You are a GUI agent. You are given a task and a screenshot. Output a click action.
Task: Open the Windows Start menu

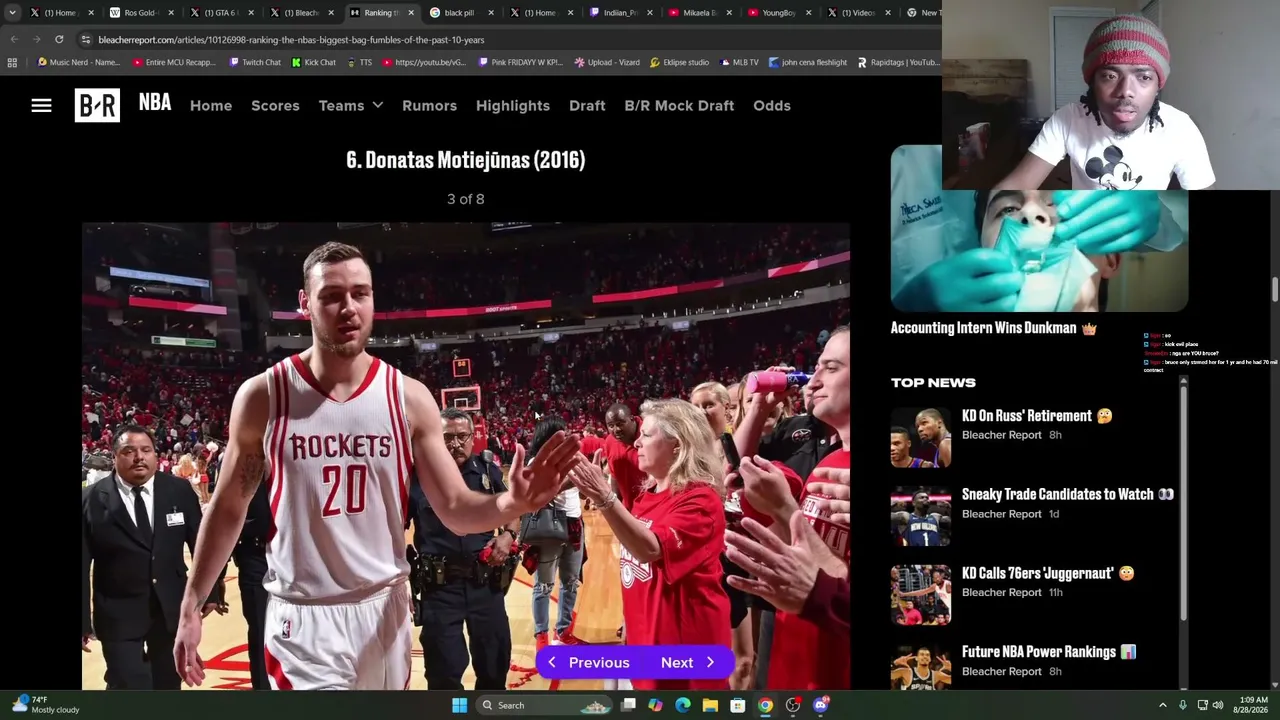coord(459,705)
